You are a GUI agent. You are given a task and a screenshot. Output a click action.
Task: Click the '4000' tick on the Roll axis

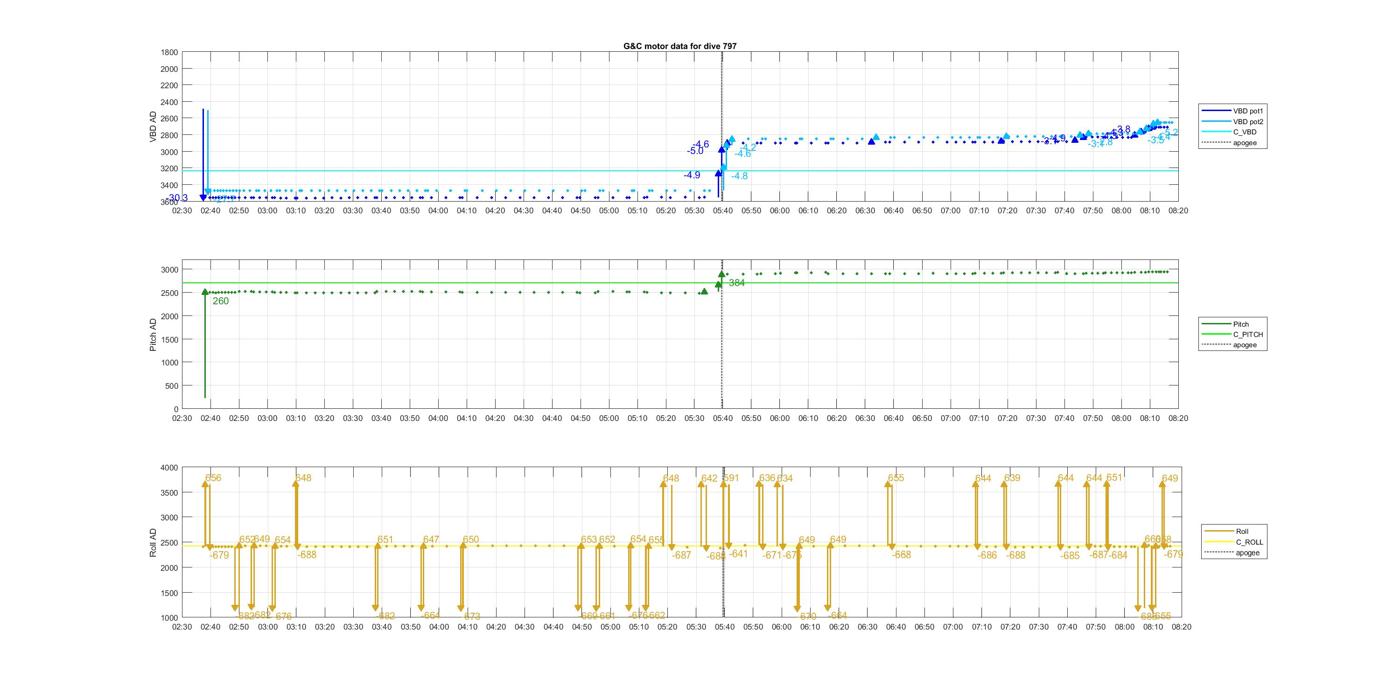point(169,468)
